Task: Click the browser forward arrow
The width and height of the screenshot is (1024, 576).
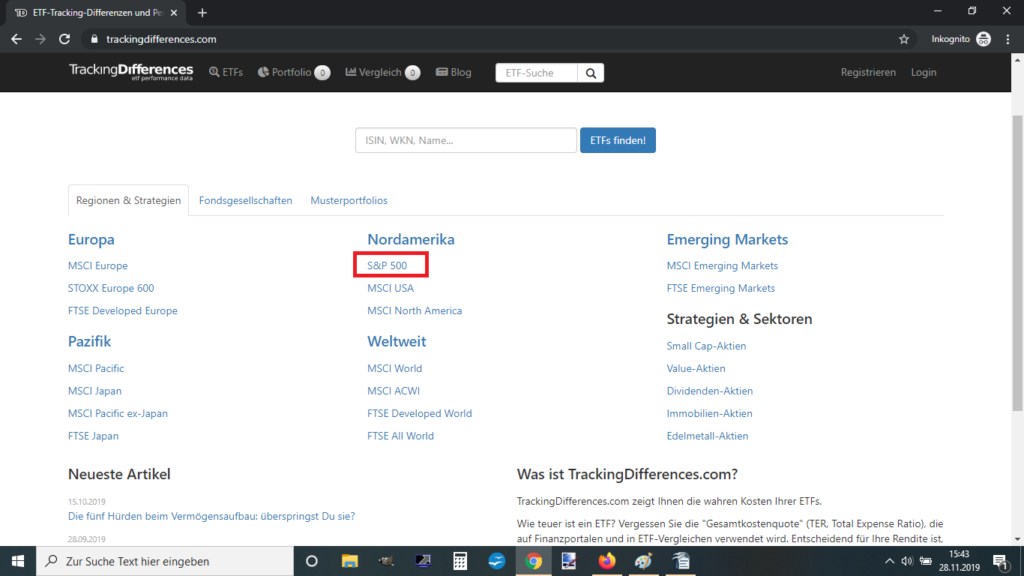Action: [x=40, y=39]
